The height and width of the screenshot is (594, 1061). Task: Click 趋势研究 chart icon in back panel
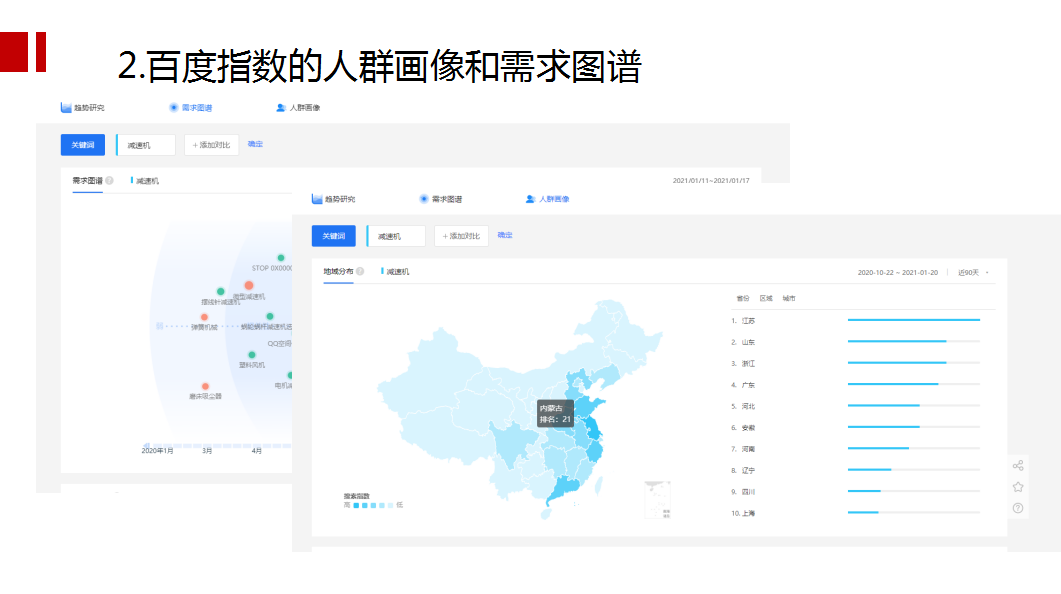click(x=66, y=107)
